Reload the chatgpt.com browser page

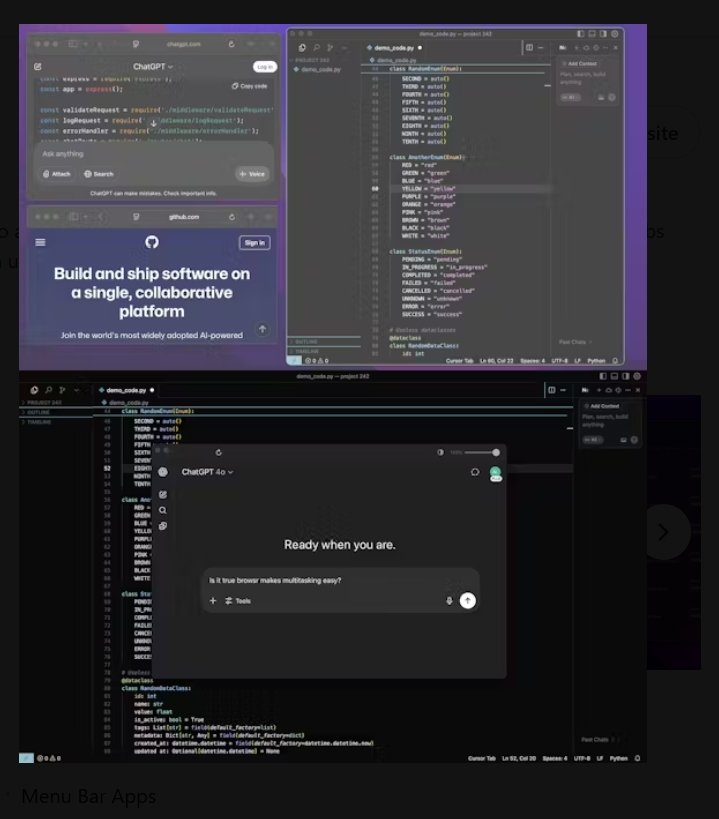click(231, 44)
